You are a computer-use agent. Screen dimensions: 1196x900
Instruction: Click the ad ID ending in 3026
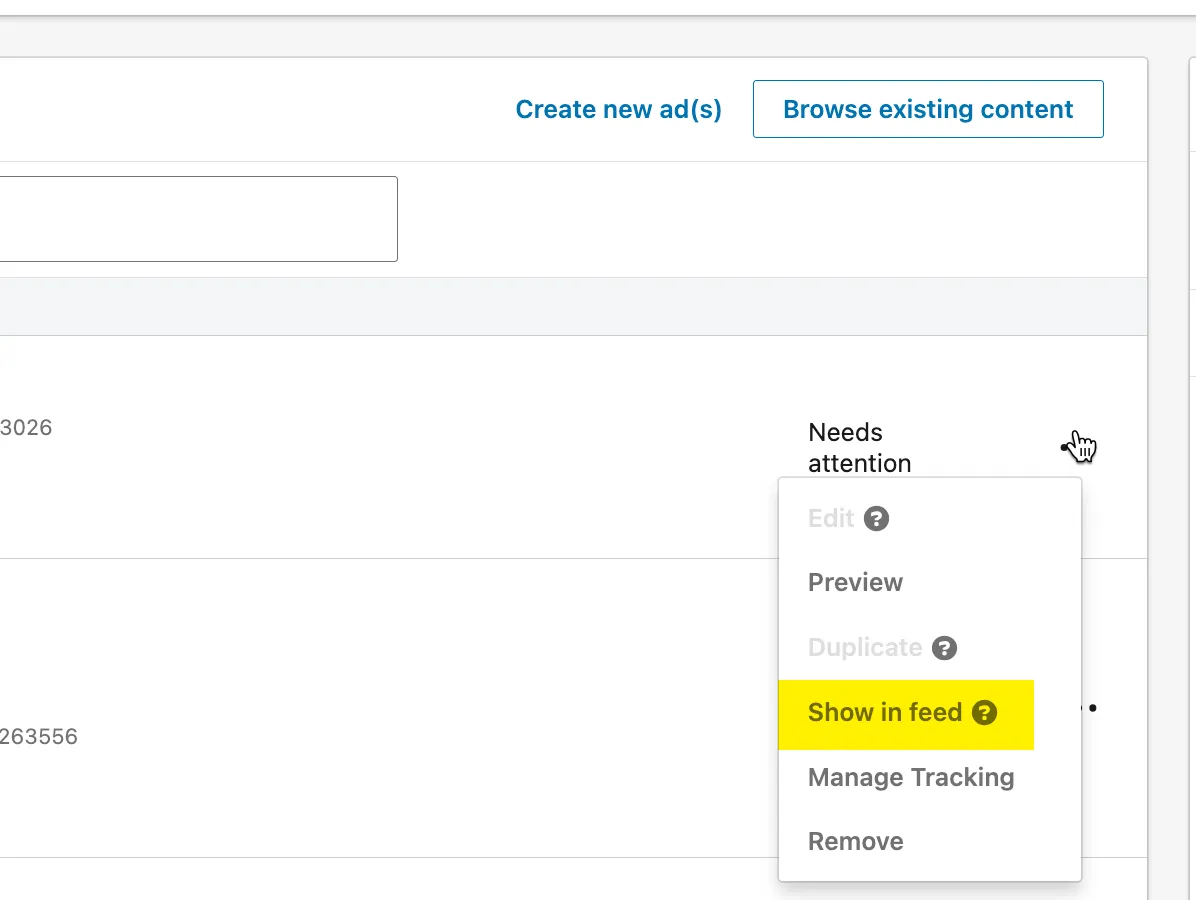click(26, 428)
